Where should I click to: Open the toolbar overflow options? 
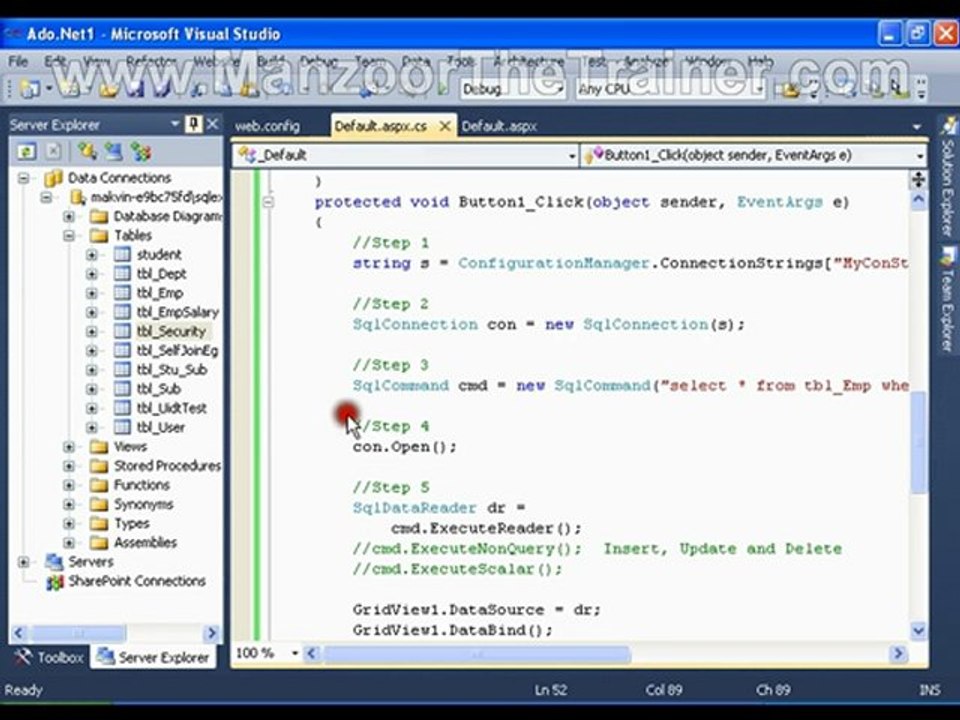click(x=921, y=89)
